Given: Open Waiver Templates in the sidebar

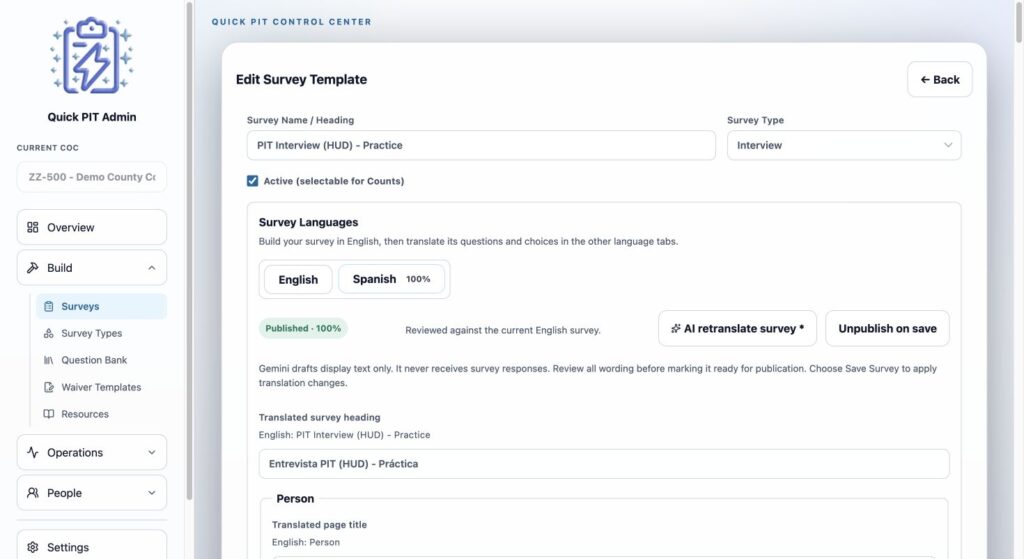Looking at the screenshot, I should (x=101, y=387).
